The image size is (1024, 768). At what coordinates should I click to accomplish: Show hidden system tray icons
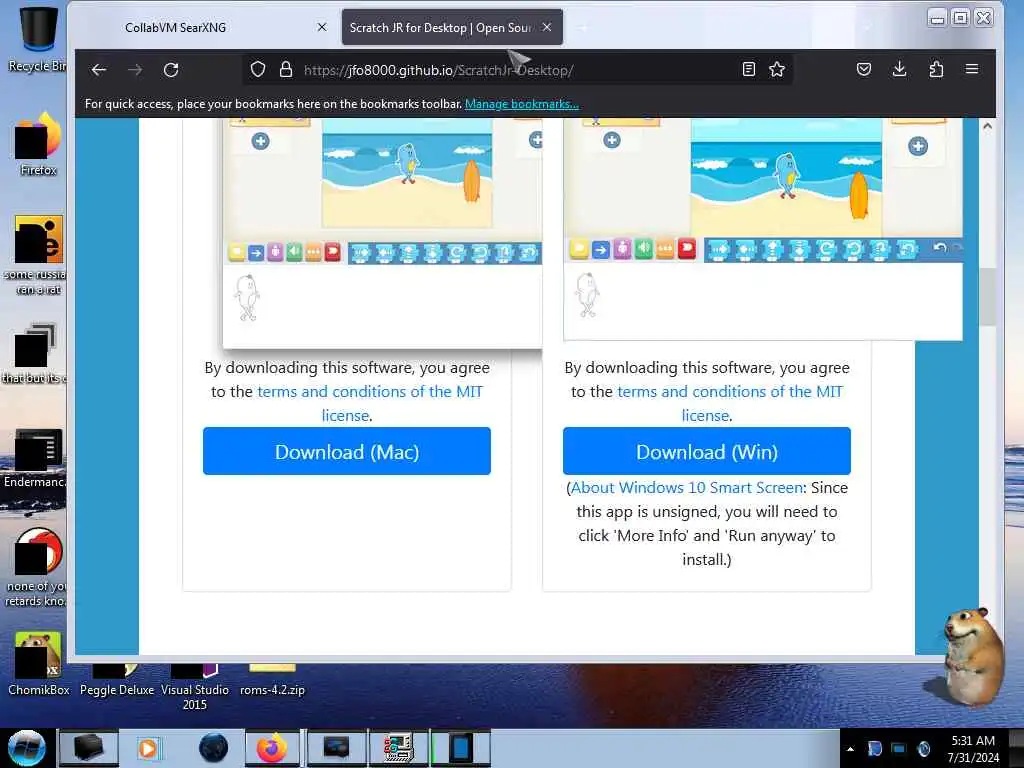pyautogui.click(x=850, y=749)
